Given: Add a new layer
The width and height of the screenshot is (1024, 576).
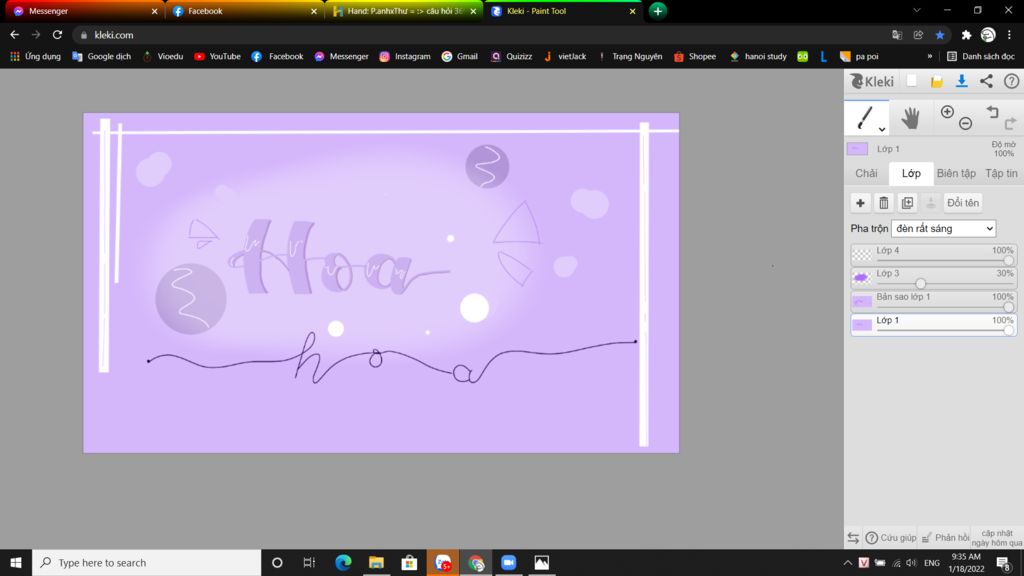Looking at the screenshot, I should 860,203.
